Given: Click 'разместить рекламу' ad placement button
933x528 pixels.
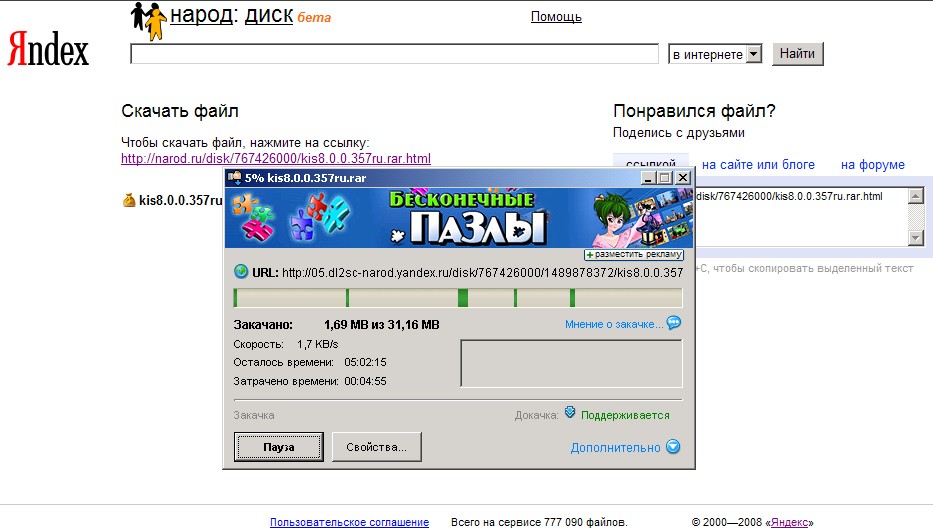Looking at the screenshot, I should tap(633, 254).
